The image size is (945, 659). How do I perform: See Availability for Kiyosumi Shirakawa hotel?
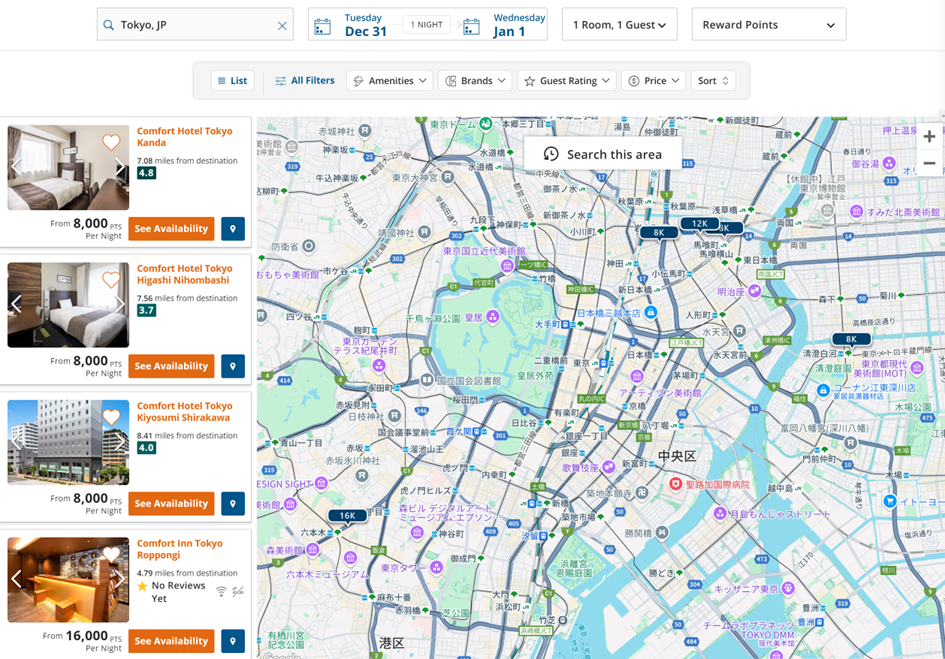[x=171, y=503]
